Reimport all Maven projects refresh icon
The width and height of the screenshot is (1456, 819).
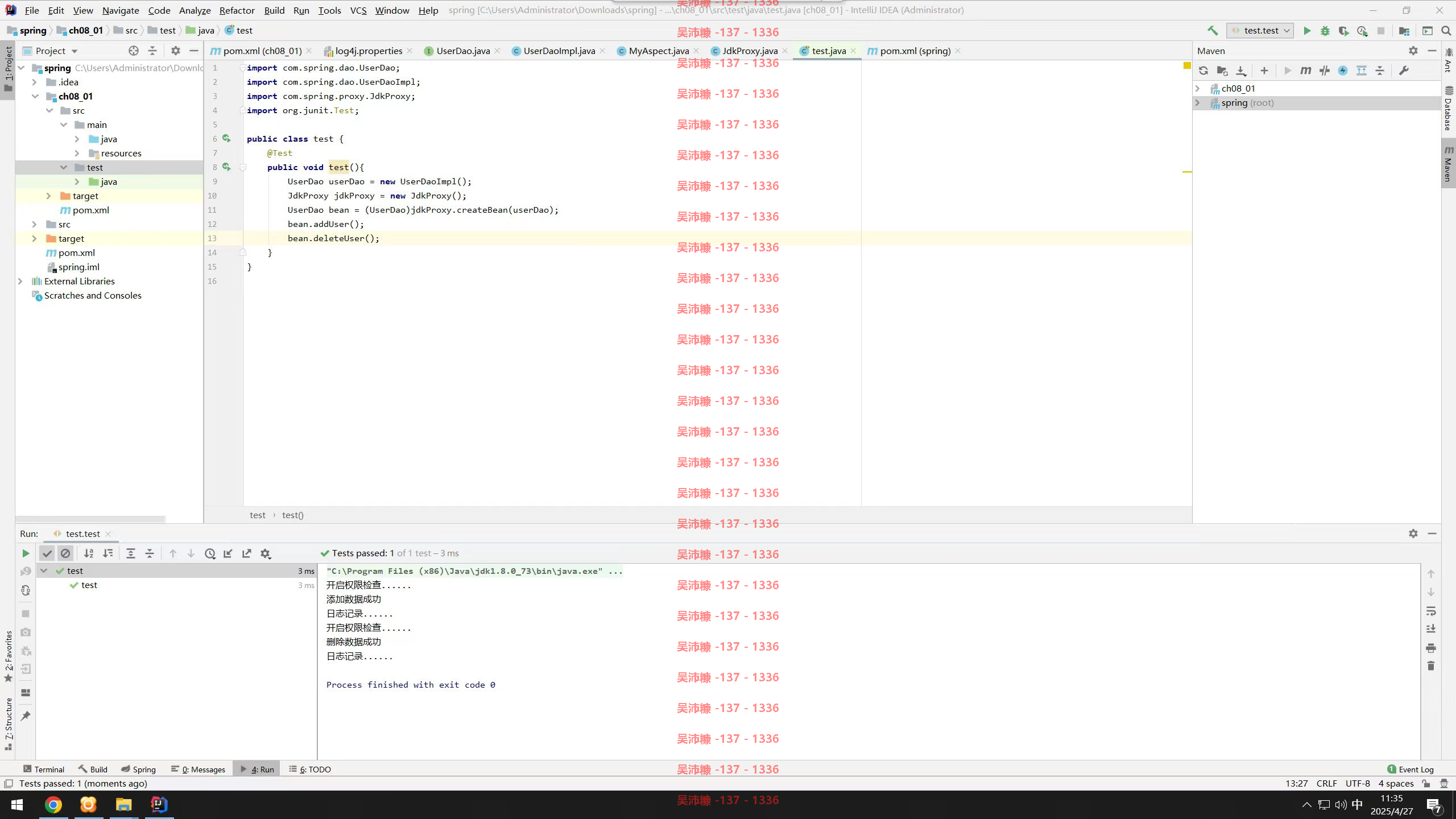1203,71
